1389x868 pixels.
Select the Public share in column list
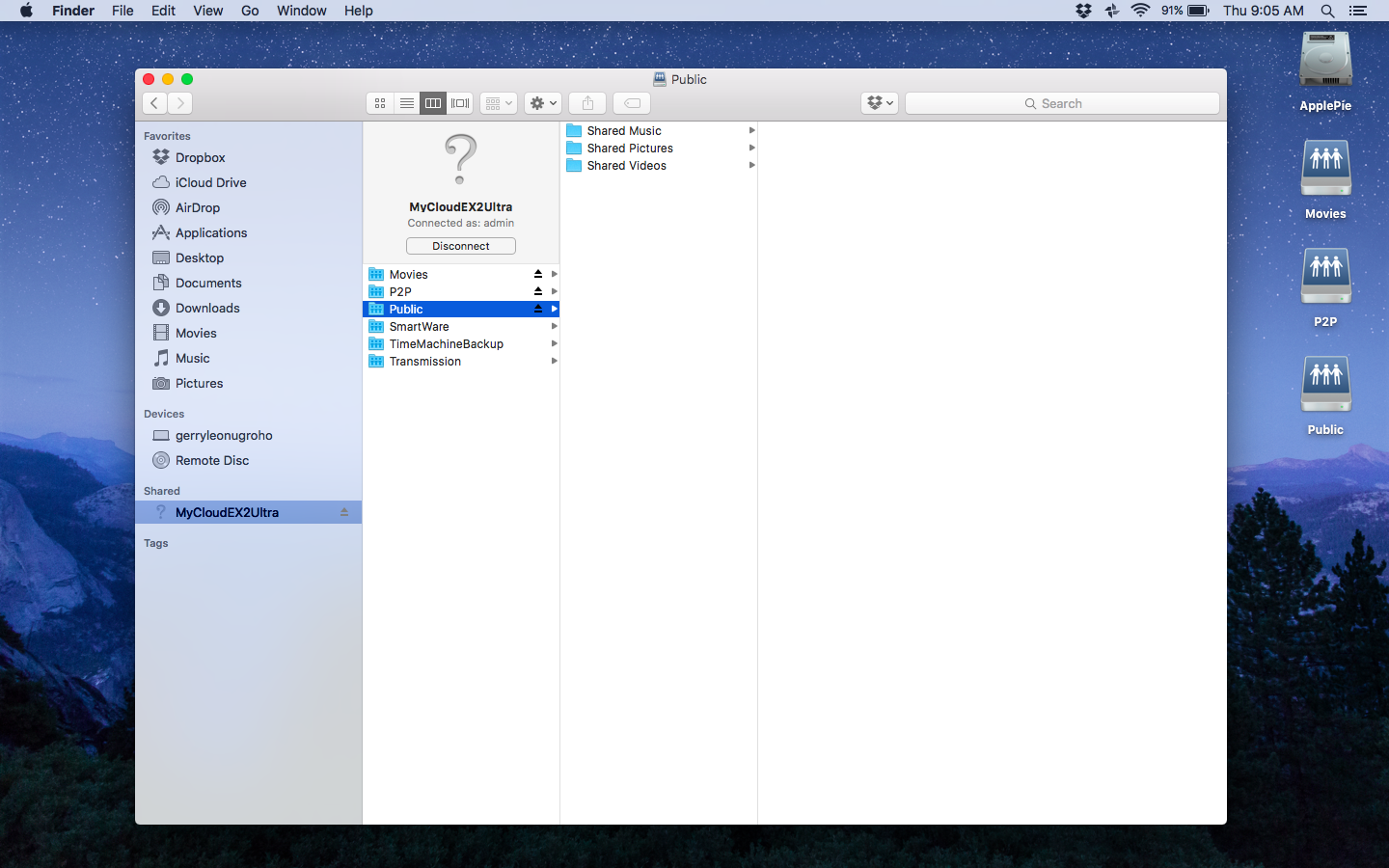click(461, 309)
